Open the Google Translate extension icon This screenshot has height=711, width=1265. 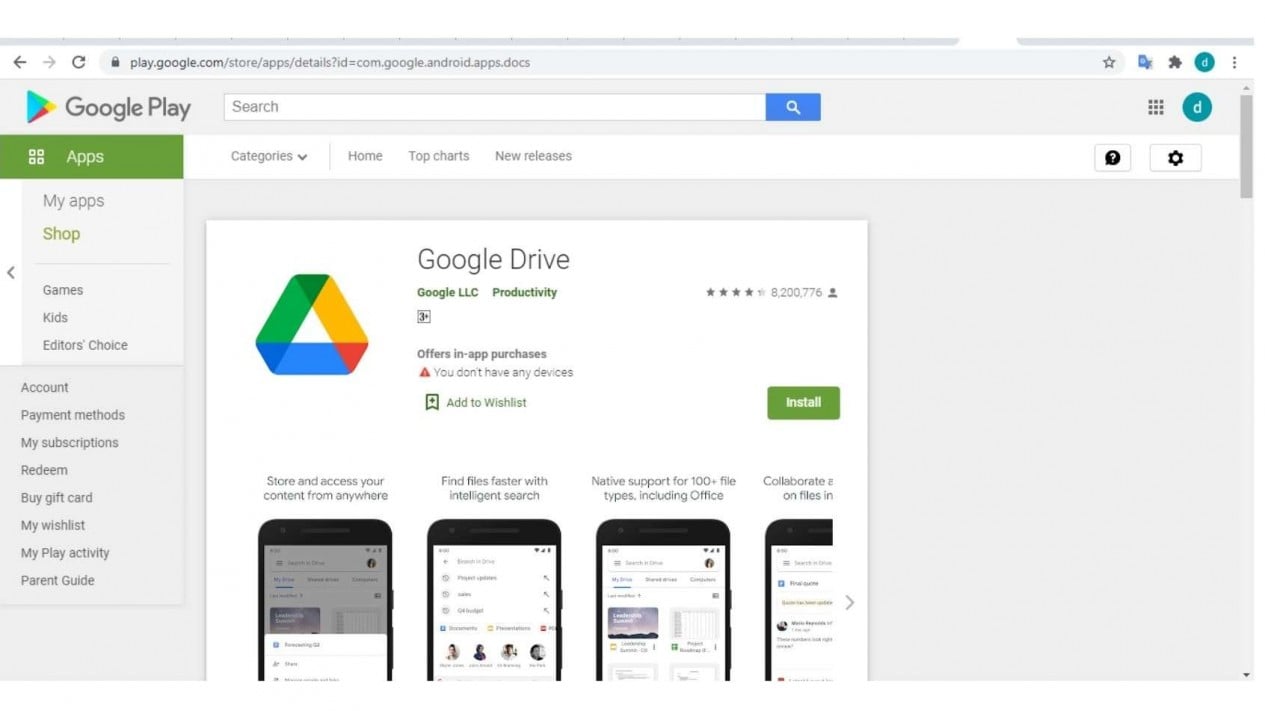click(1145, 62)
